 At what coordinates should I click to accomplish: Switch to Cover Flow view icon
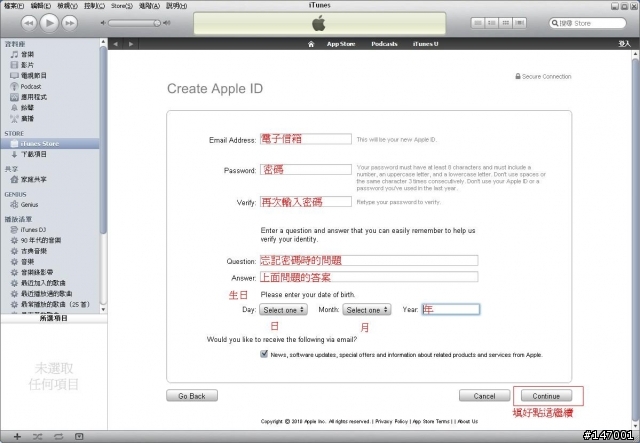pos(519,23)
